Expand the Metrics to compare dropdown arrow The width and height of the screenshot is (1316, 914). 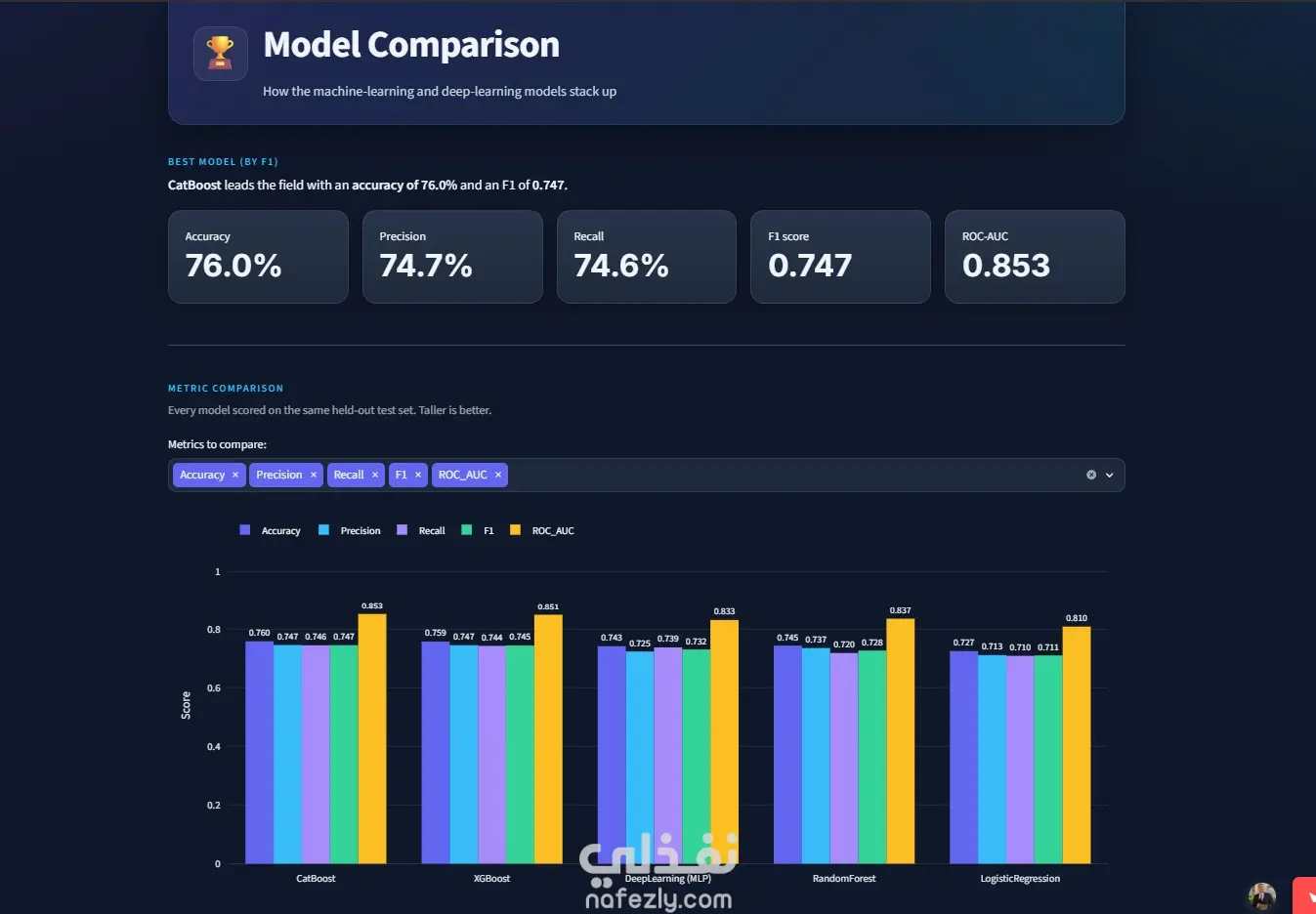point(1110,475)
